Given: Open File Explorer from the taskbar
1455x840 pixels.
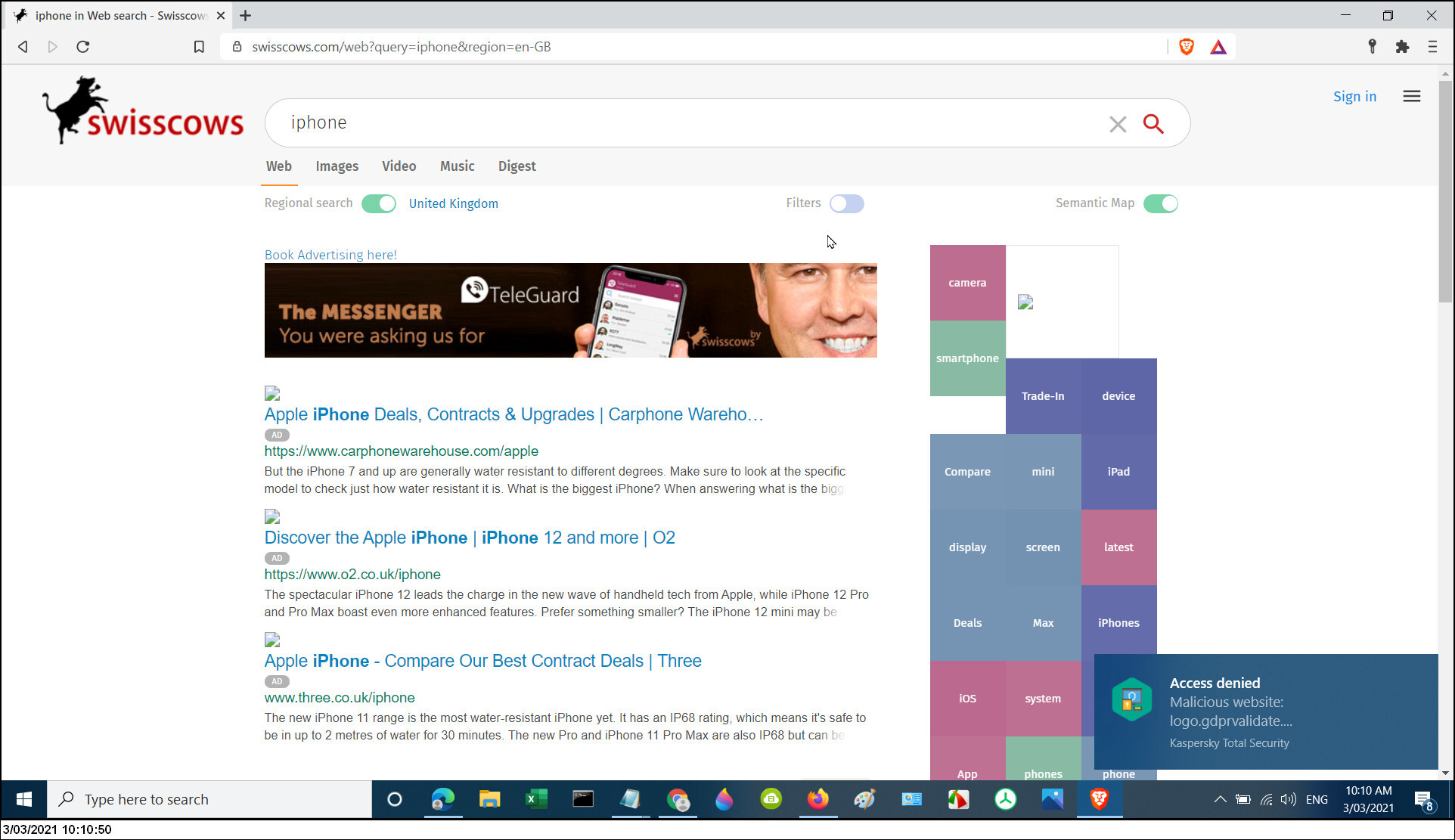Looking at the screenshot, I should 489,799.
